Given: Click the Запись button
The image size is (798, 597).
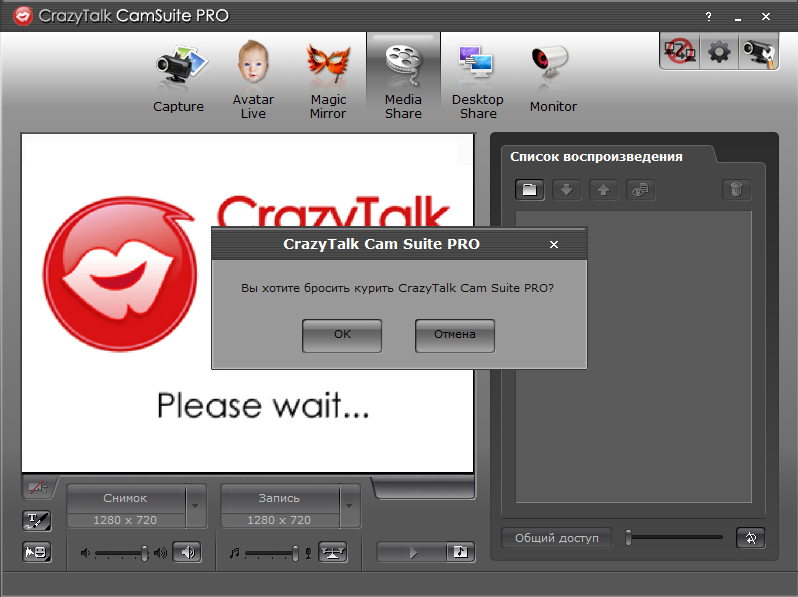Looking at the screenshot, I should click(279, 498).
